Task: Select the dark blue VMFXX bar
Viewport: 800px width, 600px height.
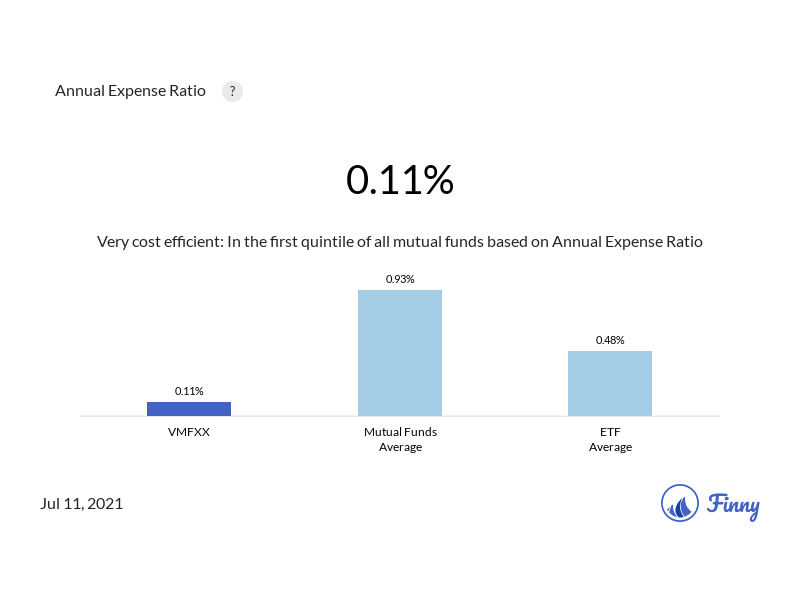Action: (x=189, y=409)
